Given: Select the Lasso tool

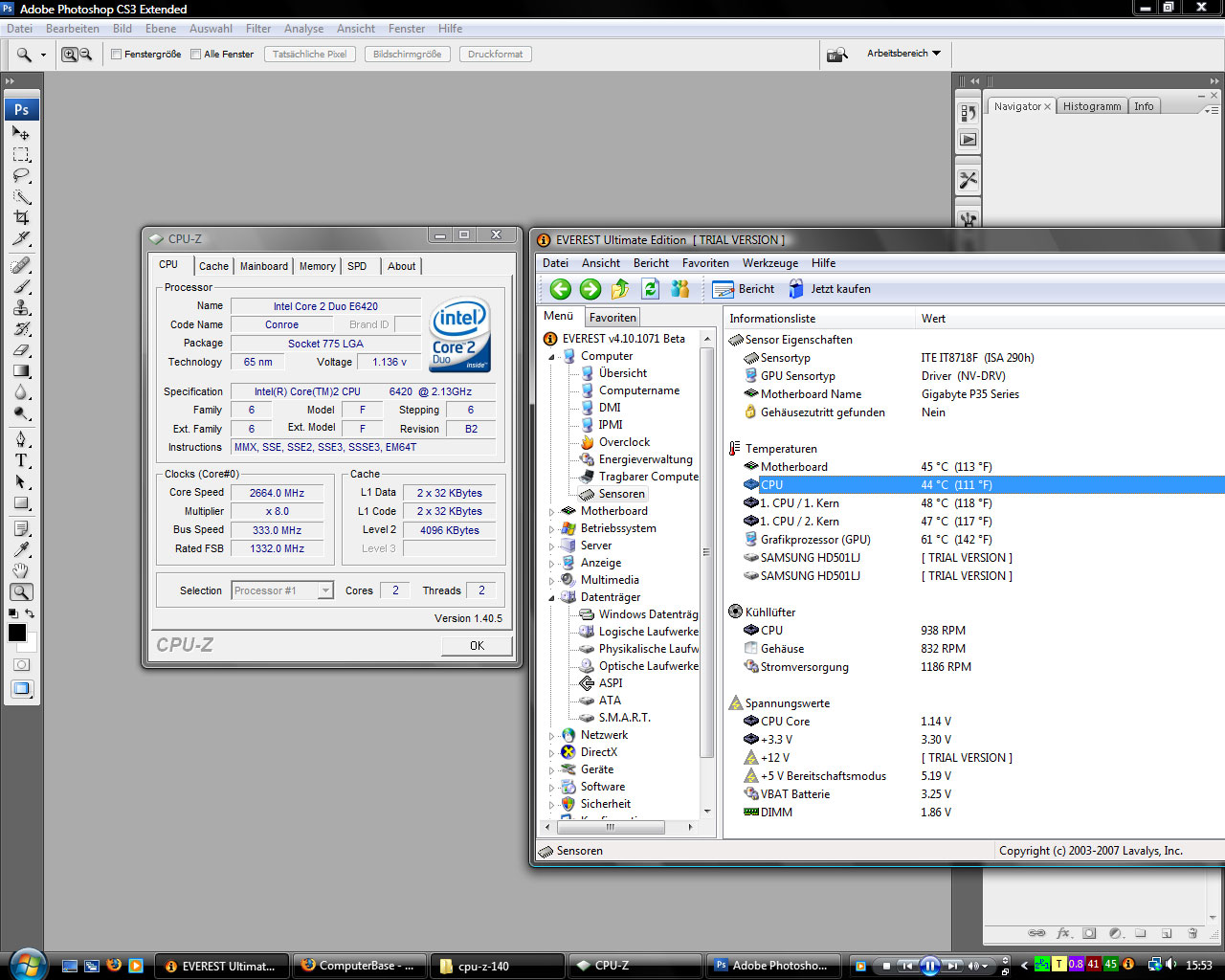Looking at the screenshot, I should point(21,176).
